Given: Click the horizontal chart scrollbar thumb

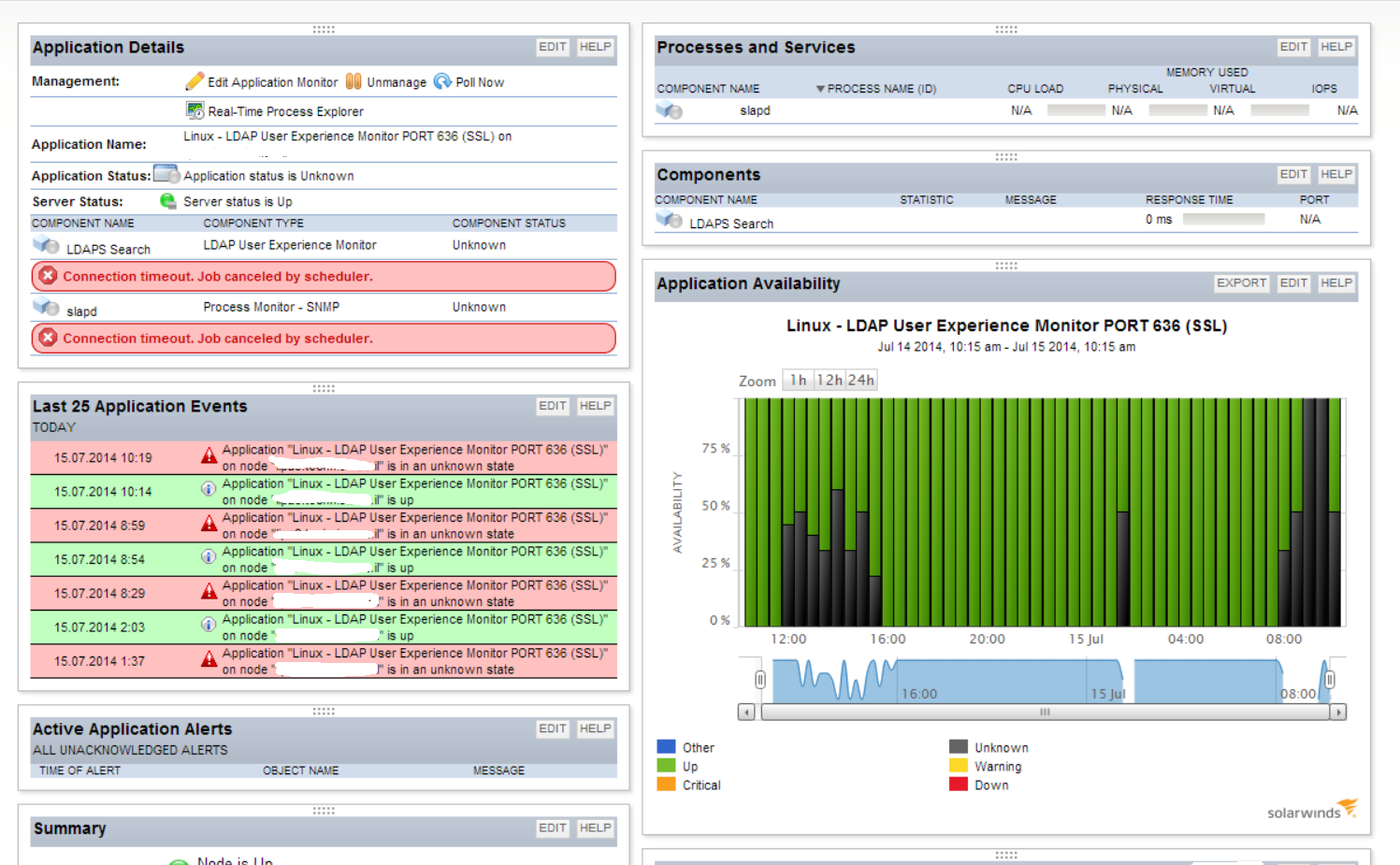Looking at the screenshot, I should 1046,712.
